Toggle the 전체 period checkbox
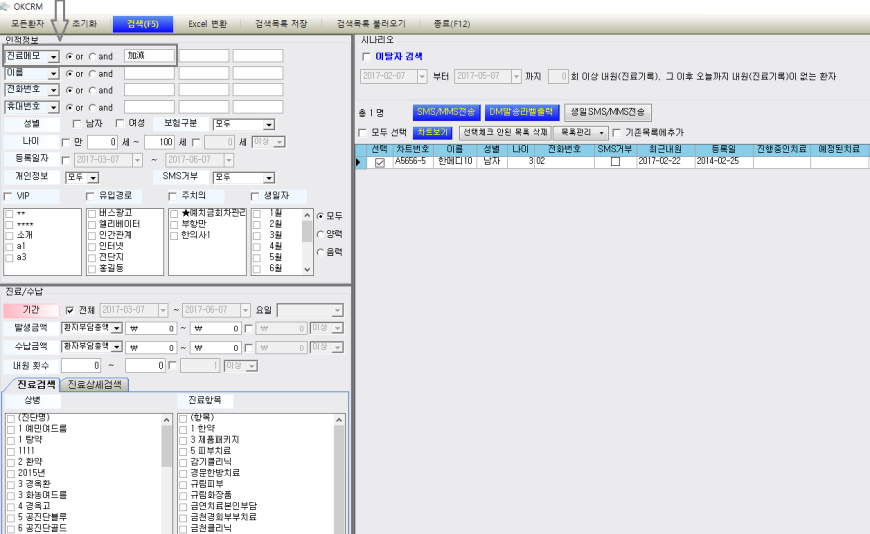 [70, 310]
